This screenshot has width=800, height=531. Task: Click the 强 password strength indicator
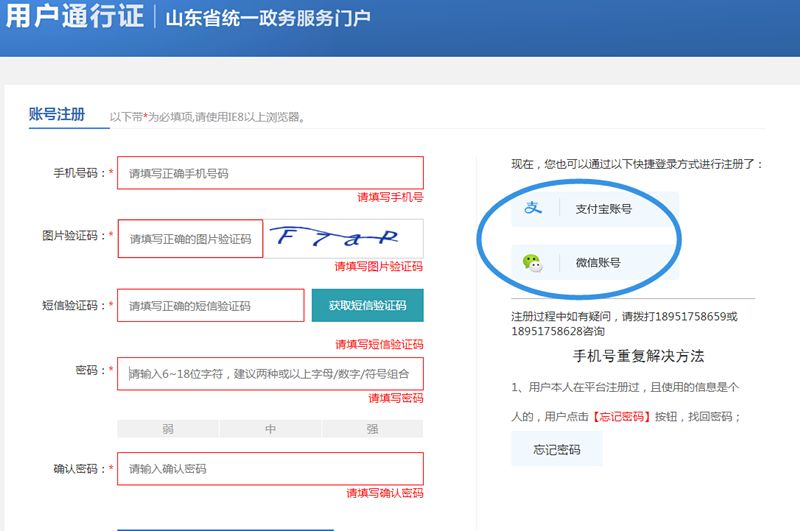pyautogui.click(x=372, y=429)
